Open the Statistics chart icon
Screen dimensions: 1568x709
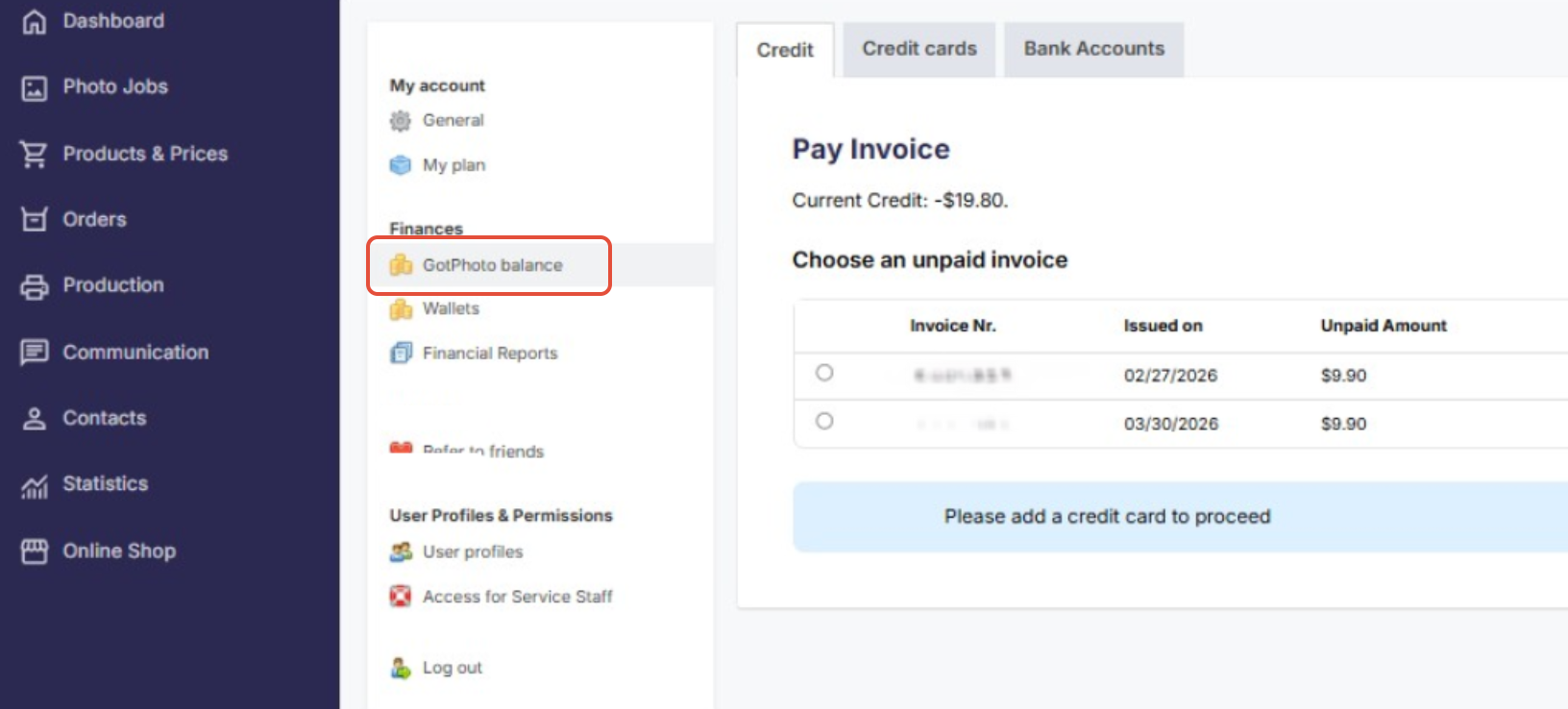coord(34,483)
